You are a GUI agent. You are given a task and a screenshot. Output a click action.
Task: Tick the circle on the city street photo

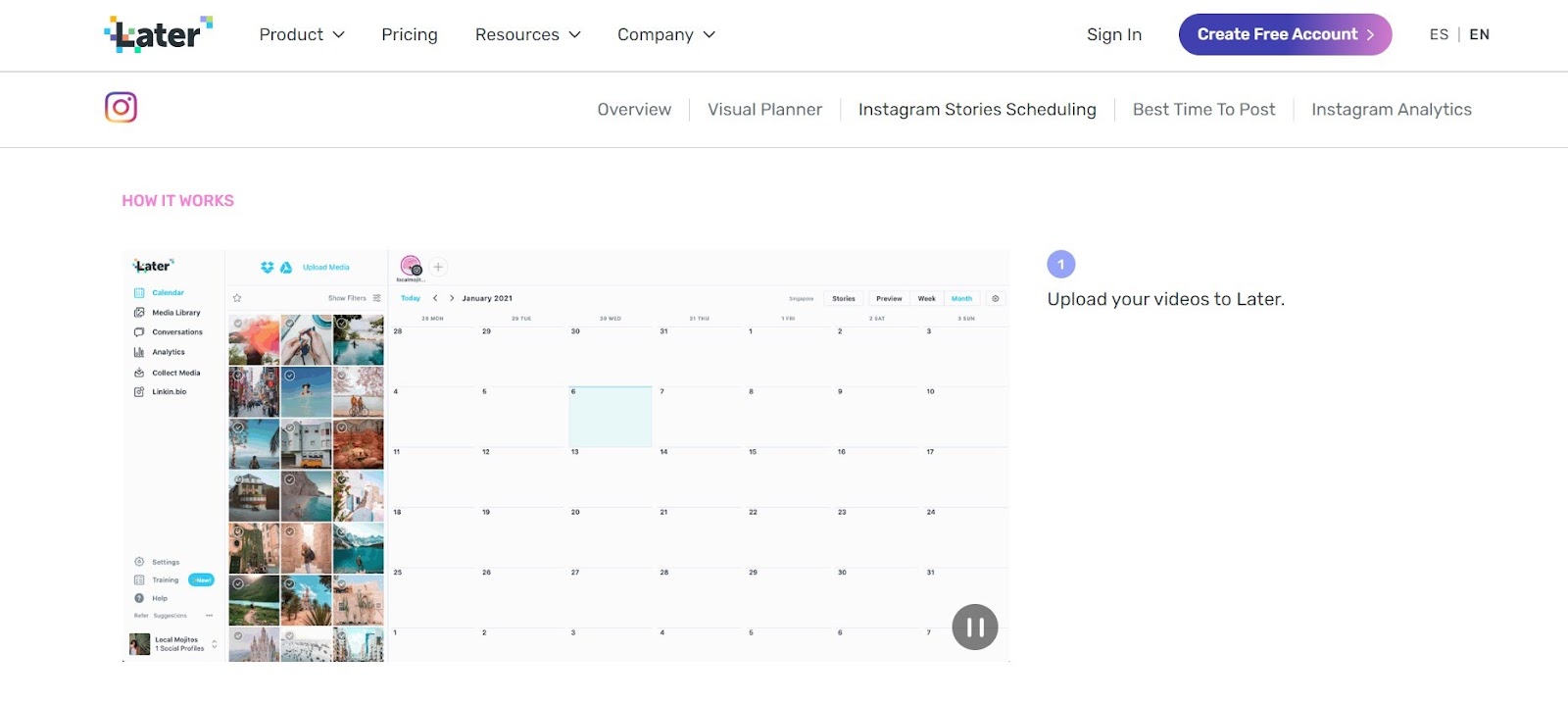coord(238,376)
